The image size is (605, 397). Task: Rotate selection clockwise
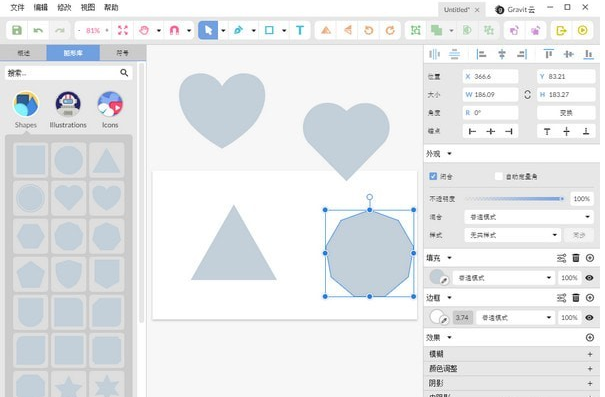(x=390, y=30)
